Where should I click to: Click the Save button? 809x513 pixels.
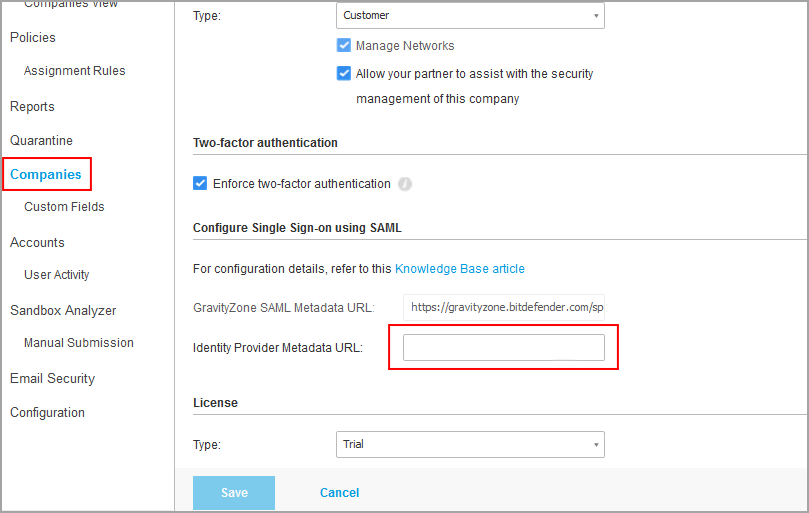[x=234, y=493]
